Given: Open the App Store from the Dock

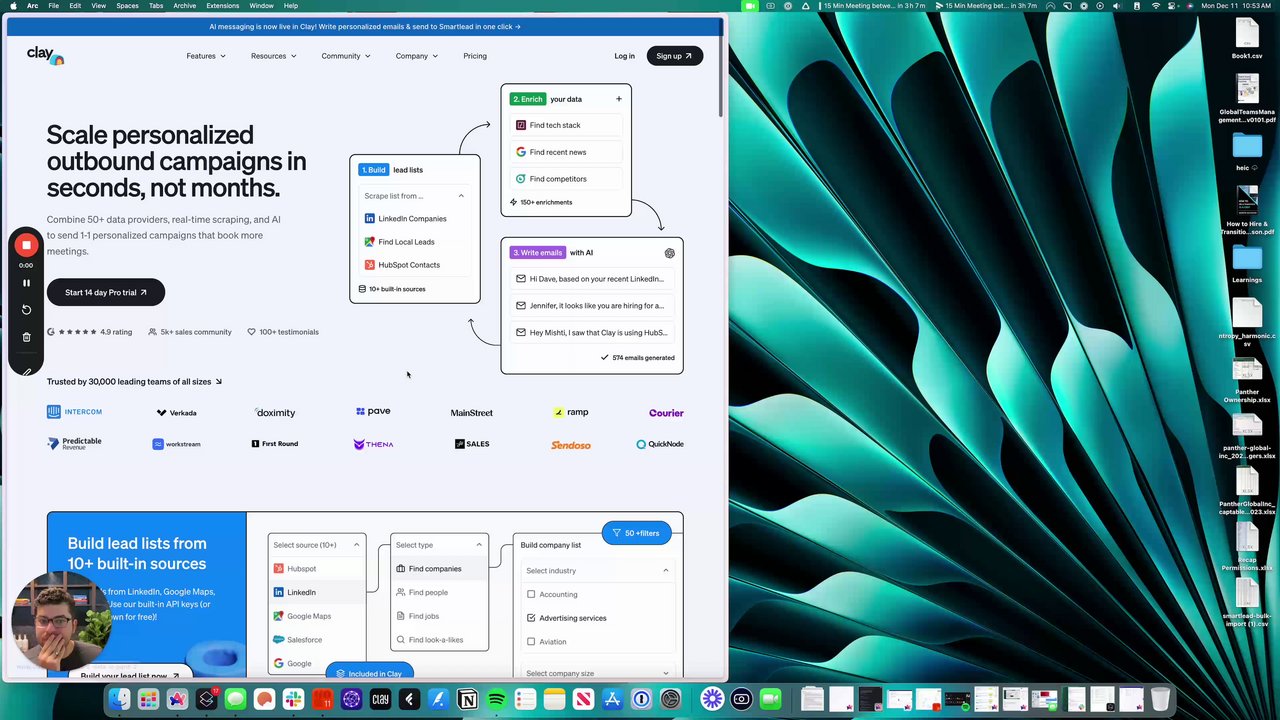Looking at the screenshot, I should [612, 699].
